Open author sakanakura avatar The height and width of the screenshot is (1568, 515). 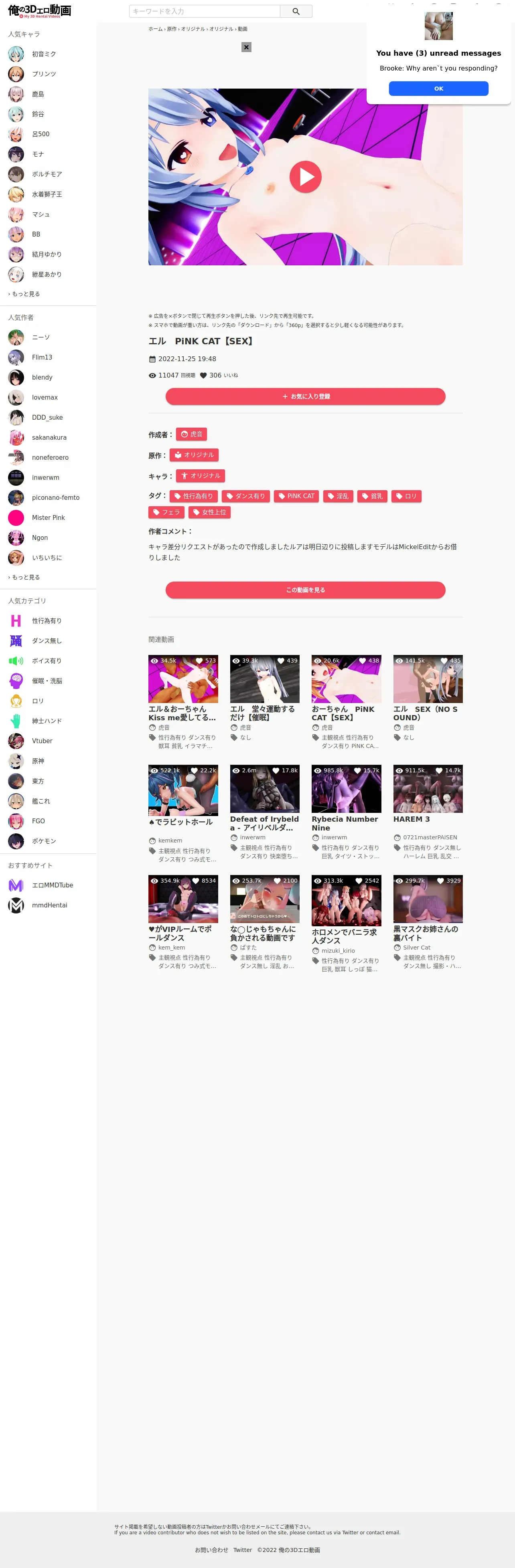click(x=16, y=438)
